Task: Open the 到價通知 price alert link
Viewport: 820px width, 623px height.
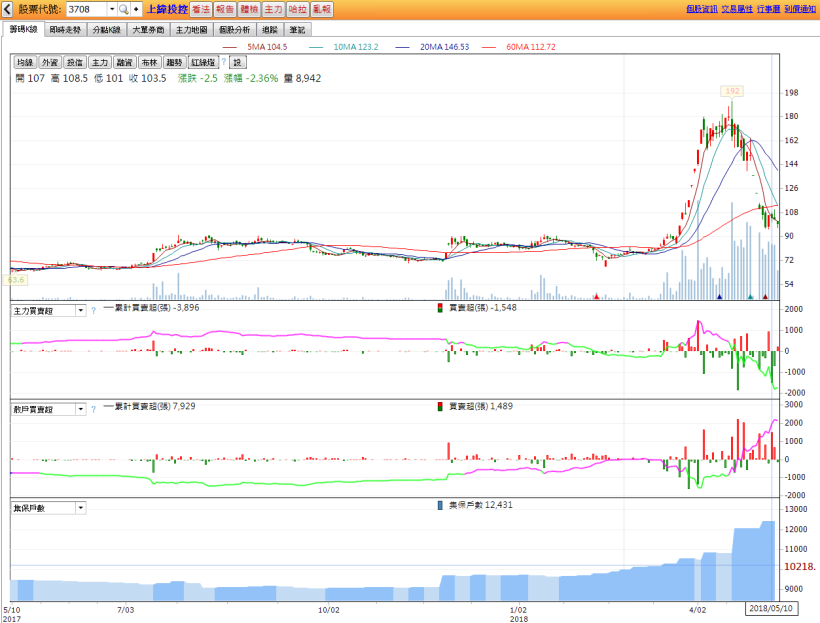Action: tap(799, 9)
